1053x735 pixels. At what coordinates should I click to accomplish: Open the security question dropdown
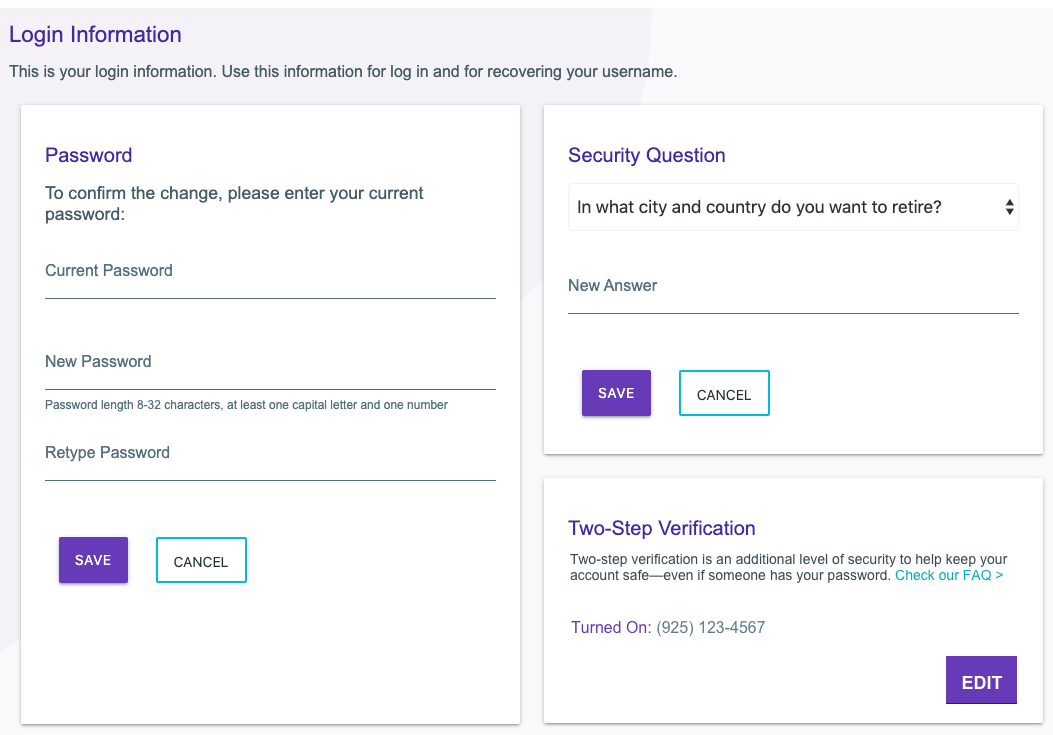tap(793, 207)
